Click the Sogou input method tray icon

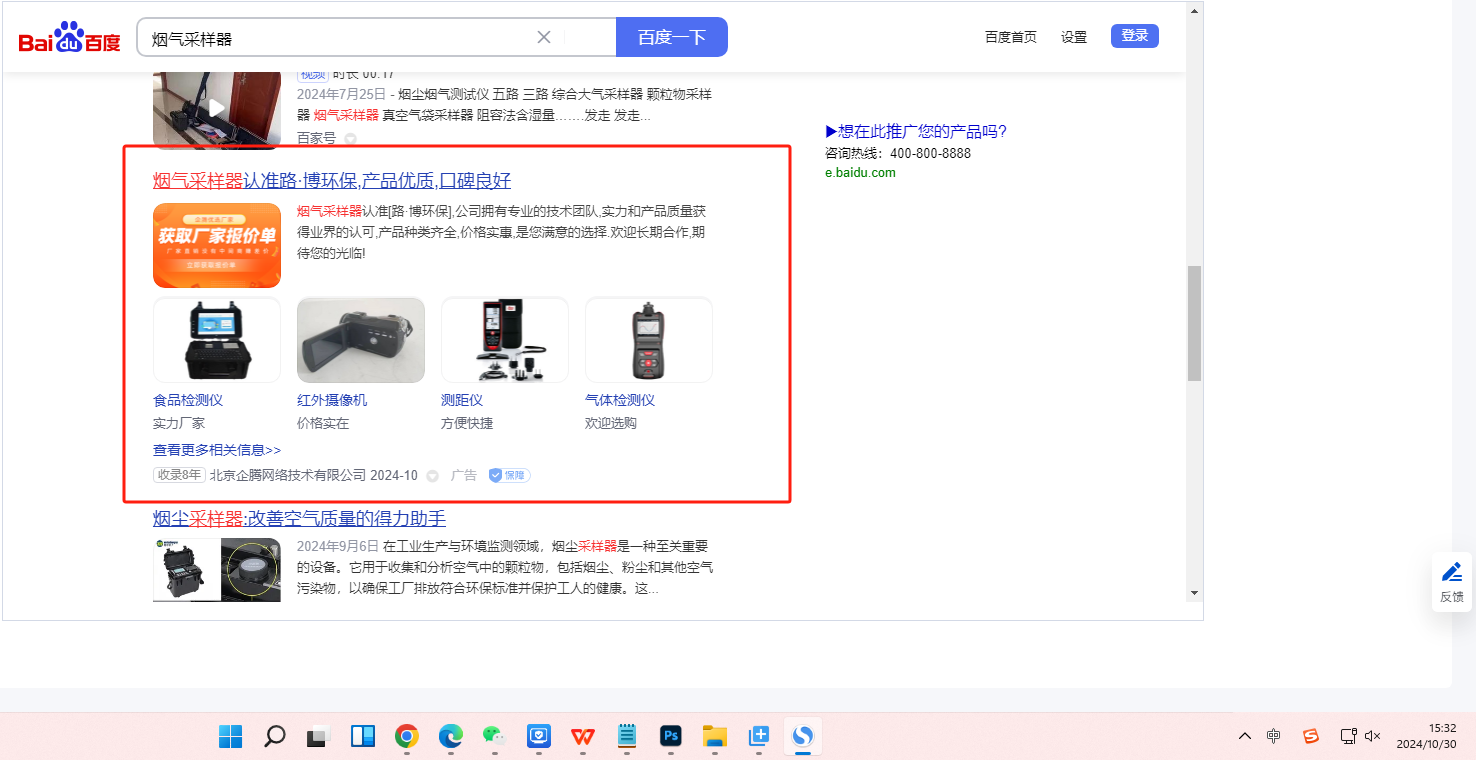click(1311, 736)
